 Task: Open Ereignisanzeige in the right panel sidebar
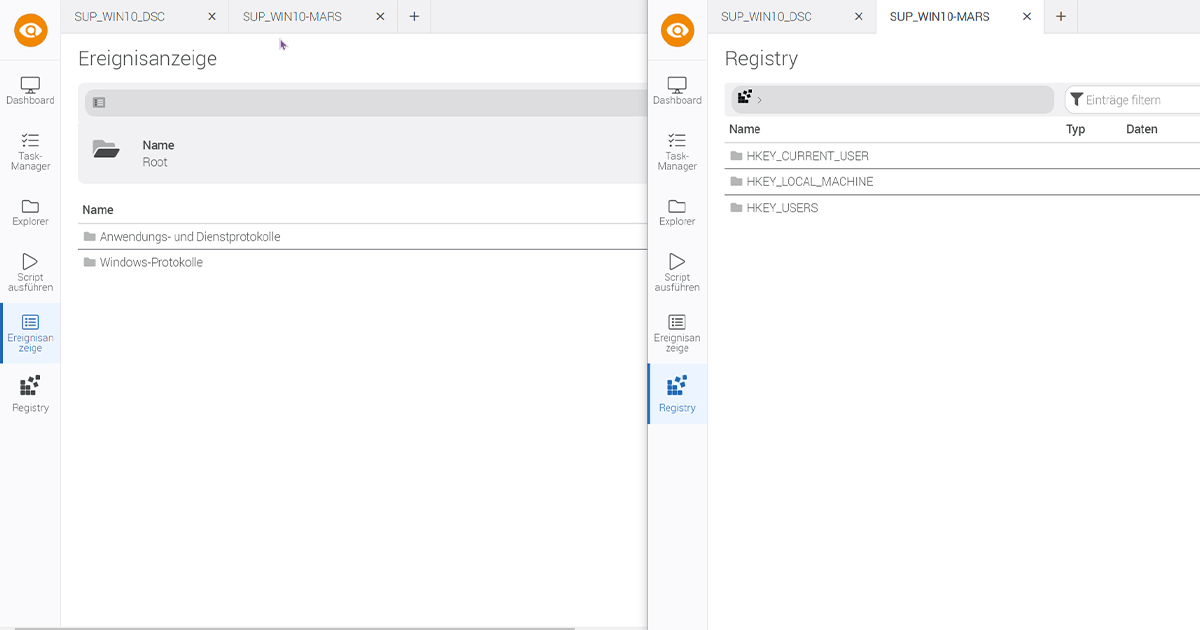(x=677, y=332)
